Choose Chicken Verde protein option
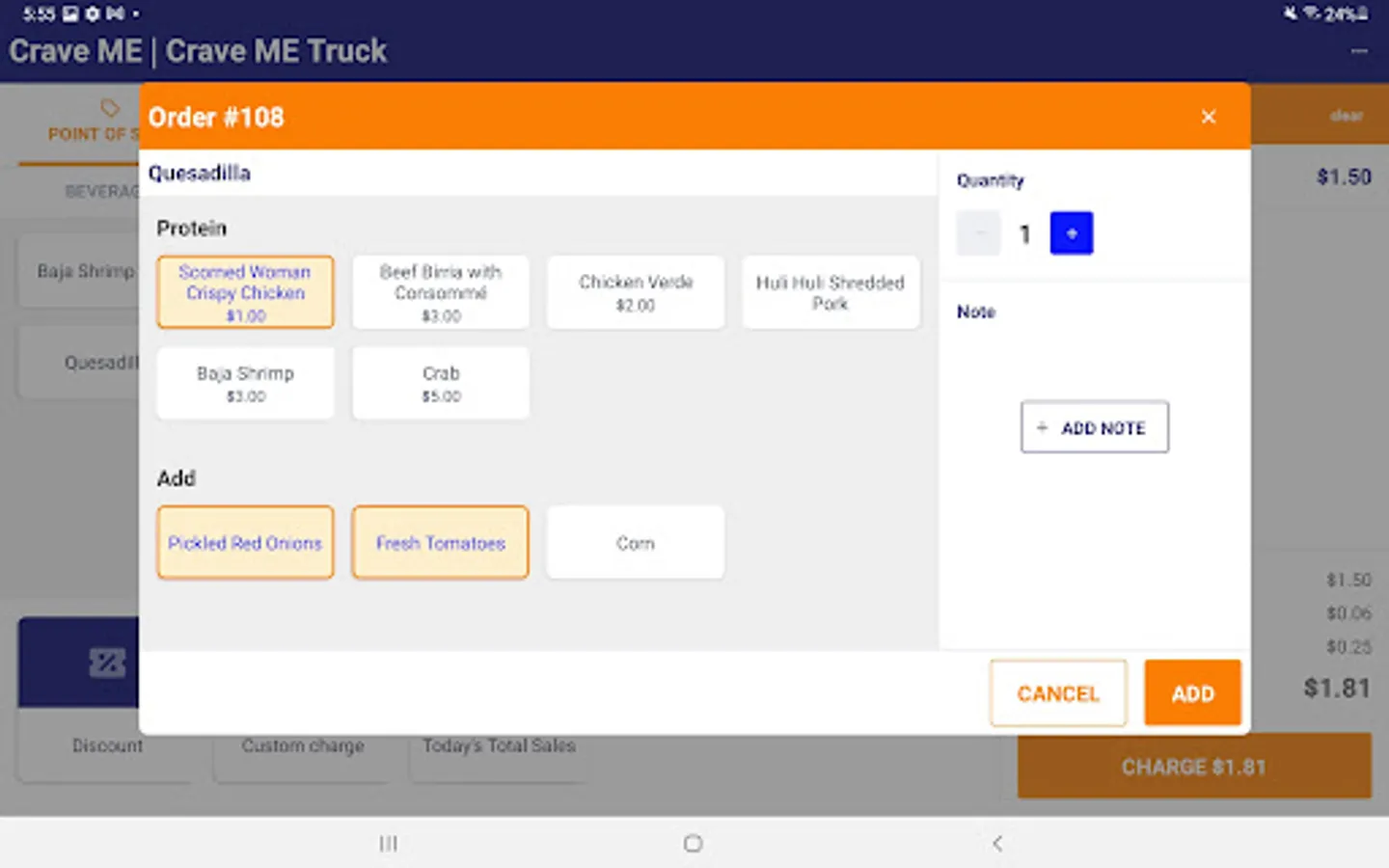The image size is (1389, 868). point(636,292)
